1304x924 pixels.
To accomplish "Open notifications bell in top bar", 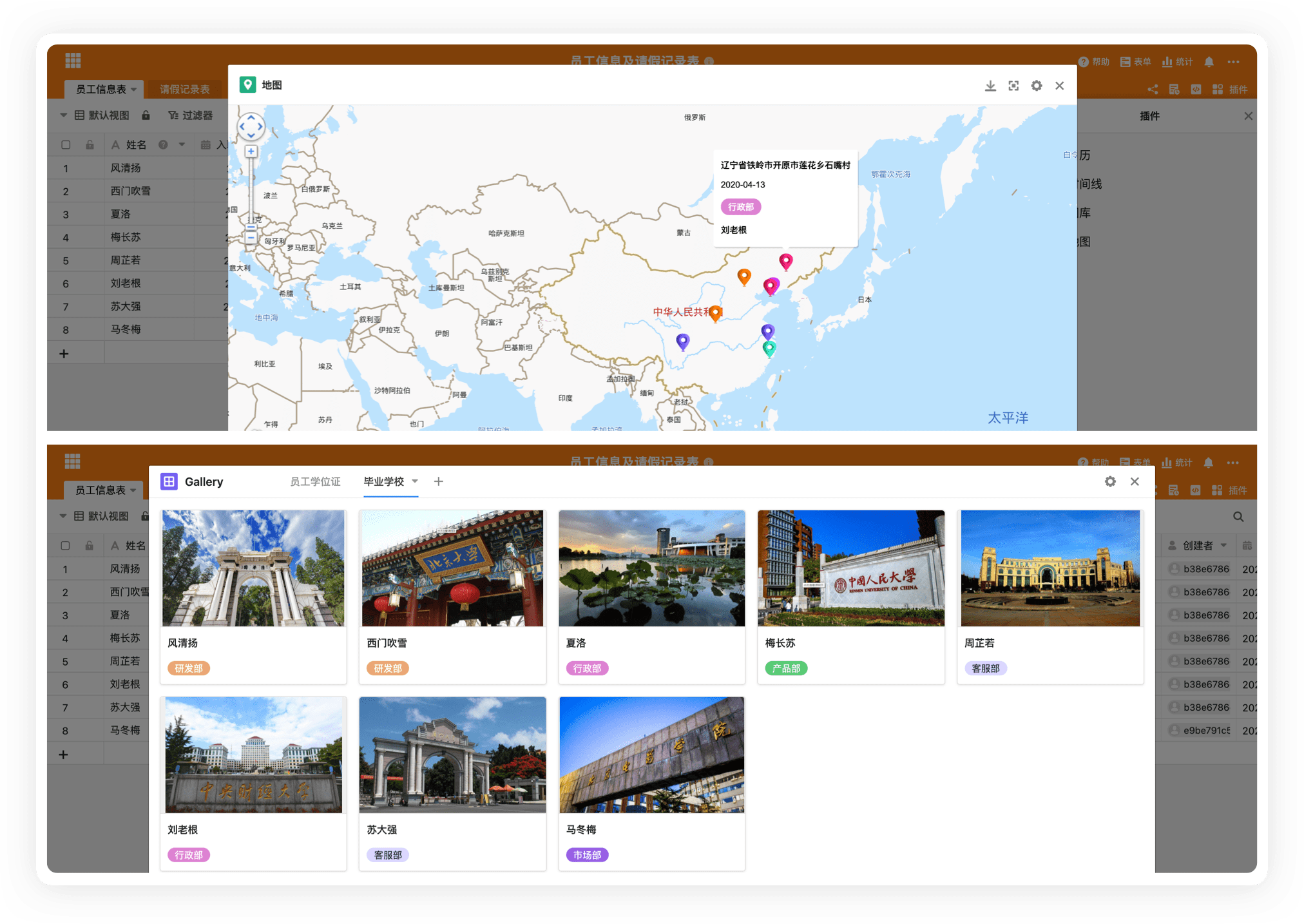I will click(1209, 62).
